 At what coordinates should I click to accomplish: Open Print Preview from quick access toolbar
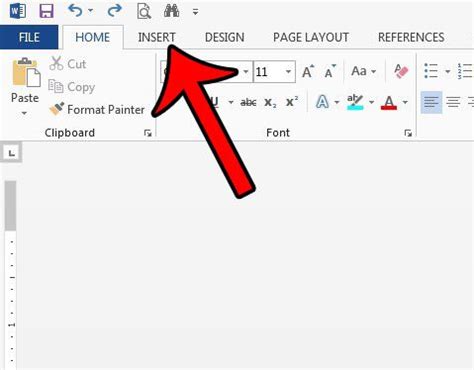pos(144,11)
